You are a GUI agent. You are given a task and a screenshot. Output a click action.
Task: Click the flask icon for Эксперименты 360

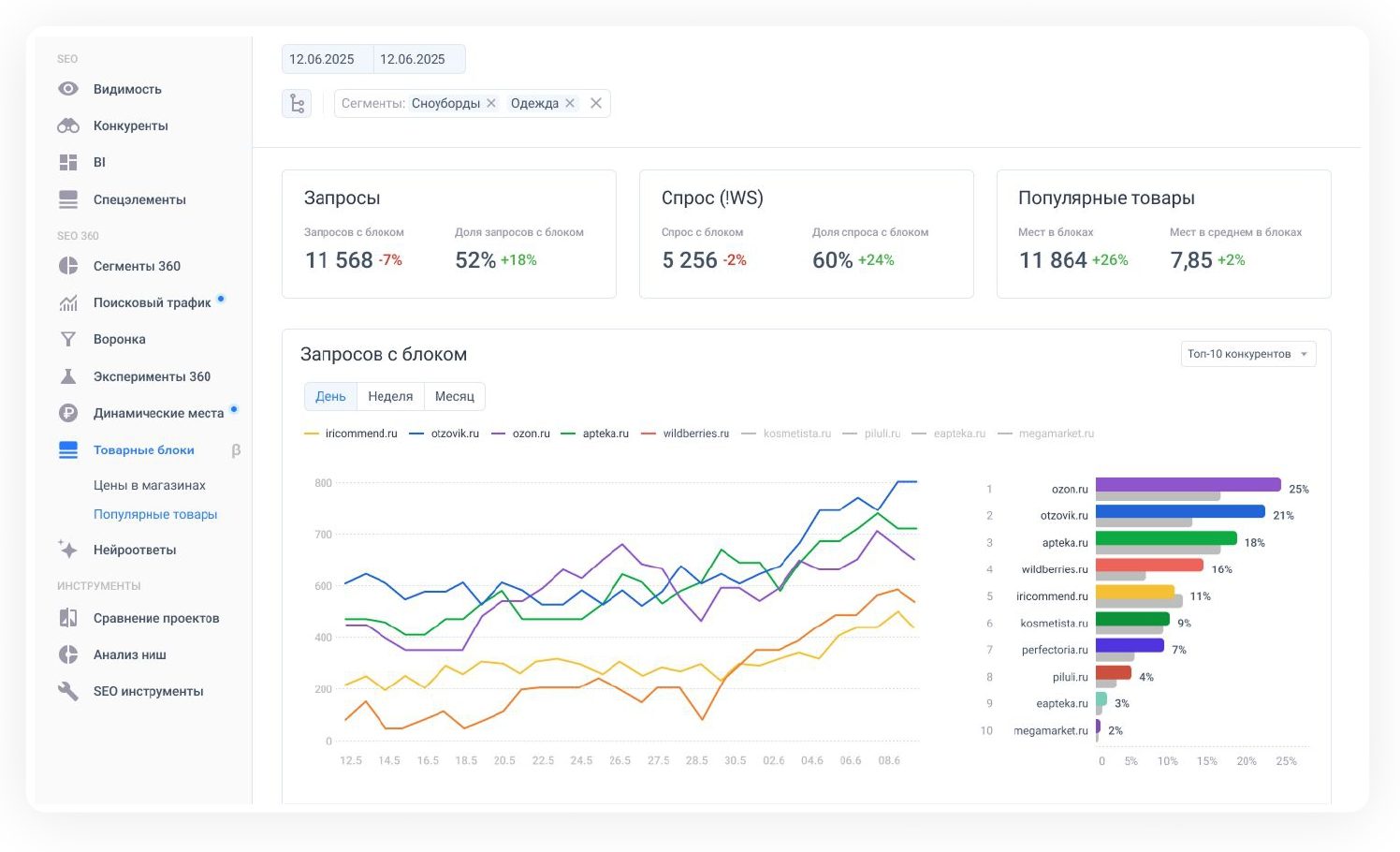click(x=68, y=376)
